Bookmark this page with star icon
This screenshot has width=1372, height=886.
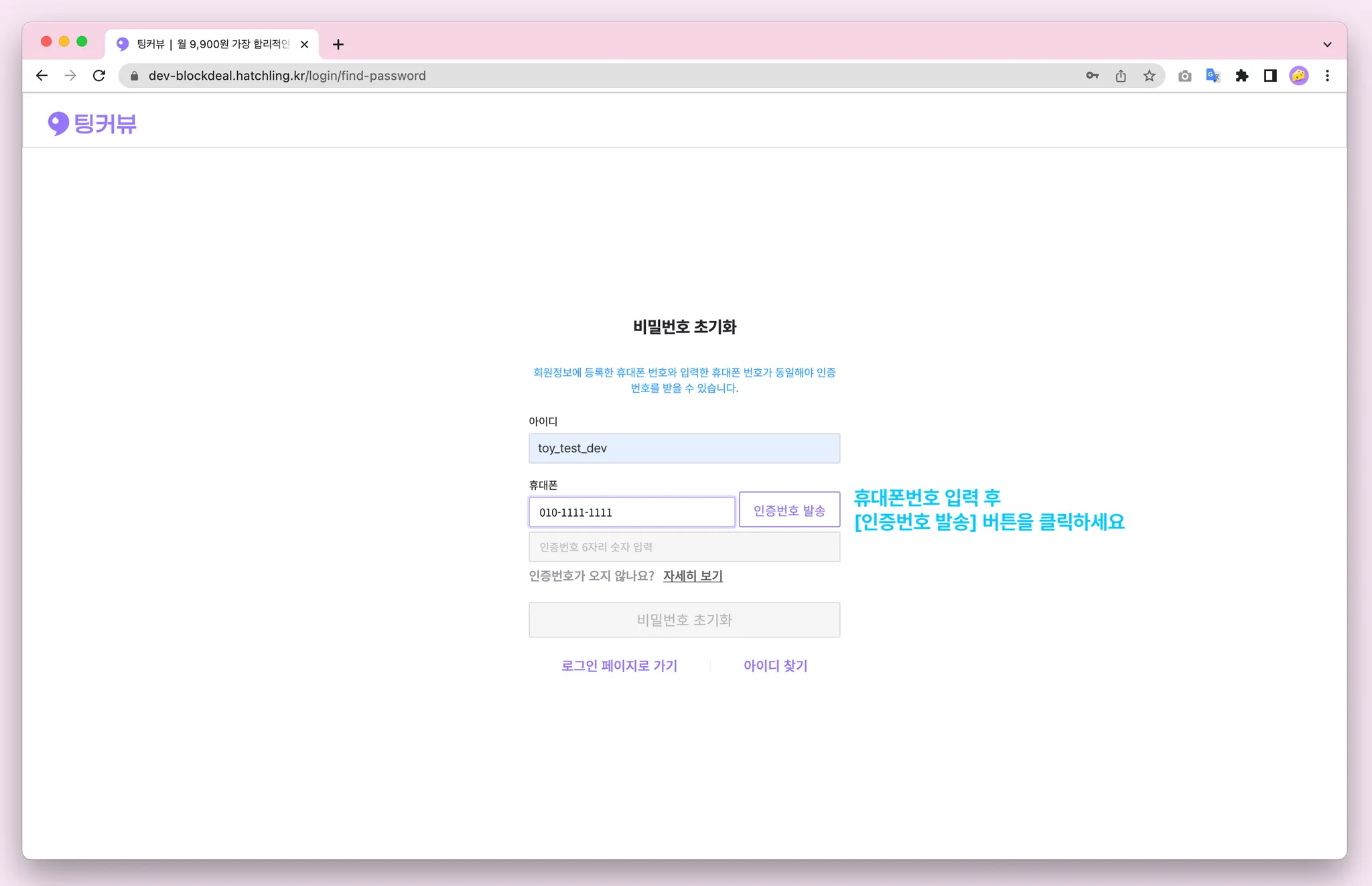click(x=1150, y=76)
